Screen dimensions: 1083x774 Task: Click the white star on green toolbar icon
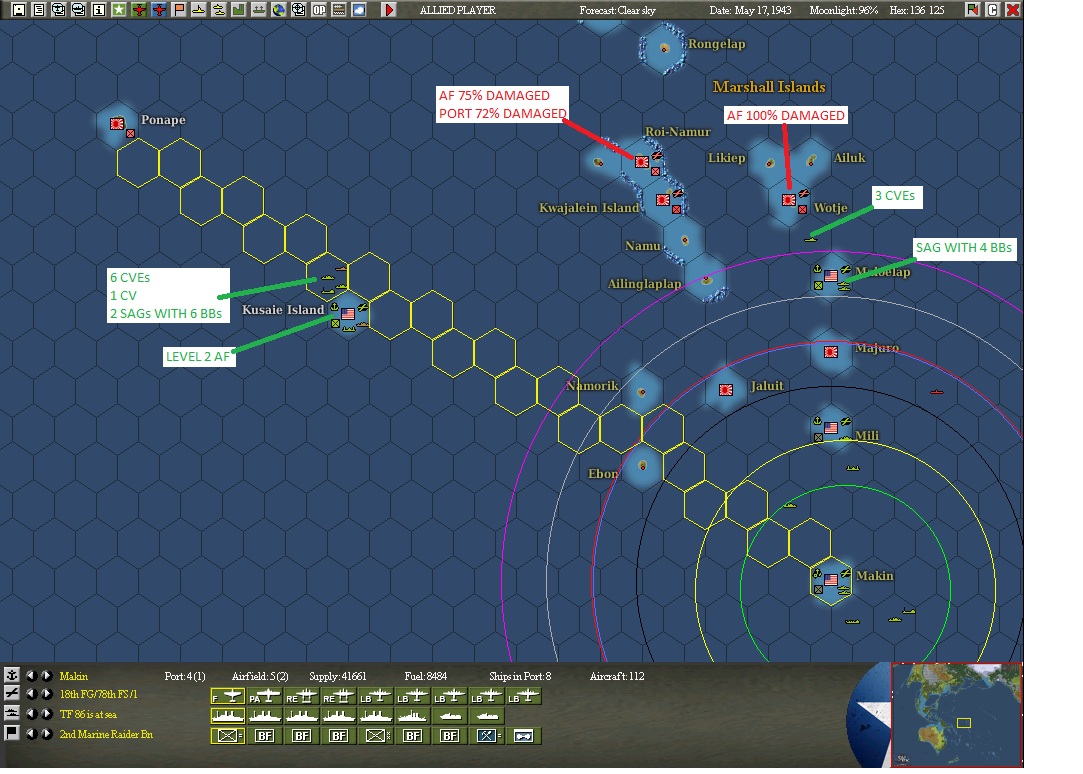(119, 10)
